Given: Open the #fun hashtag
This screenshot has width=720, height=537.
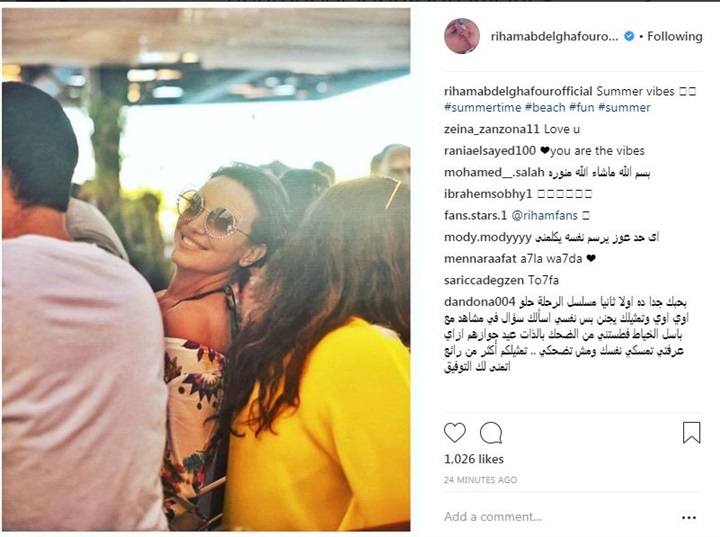Looking at the screenshot, I should point(582,107).
